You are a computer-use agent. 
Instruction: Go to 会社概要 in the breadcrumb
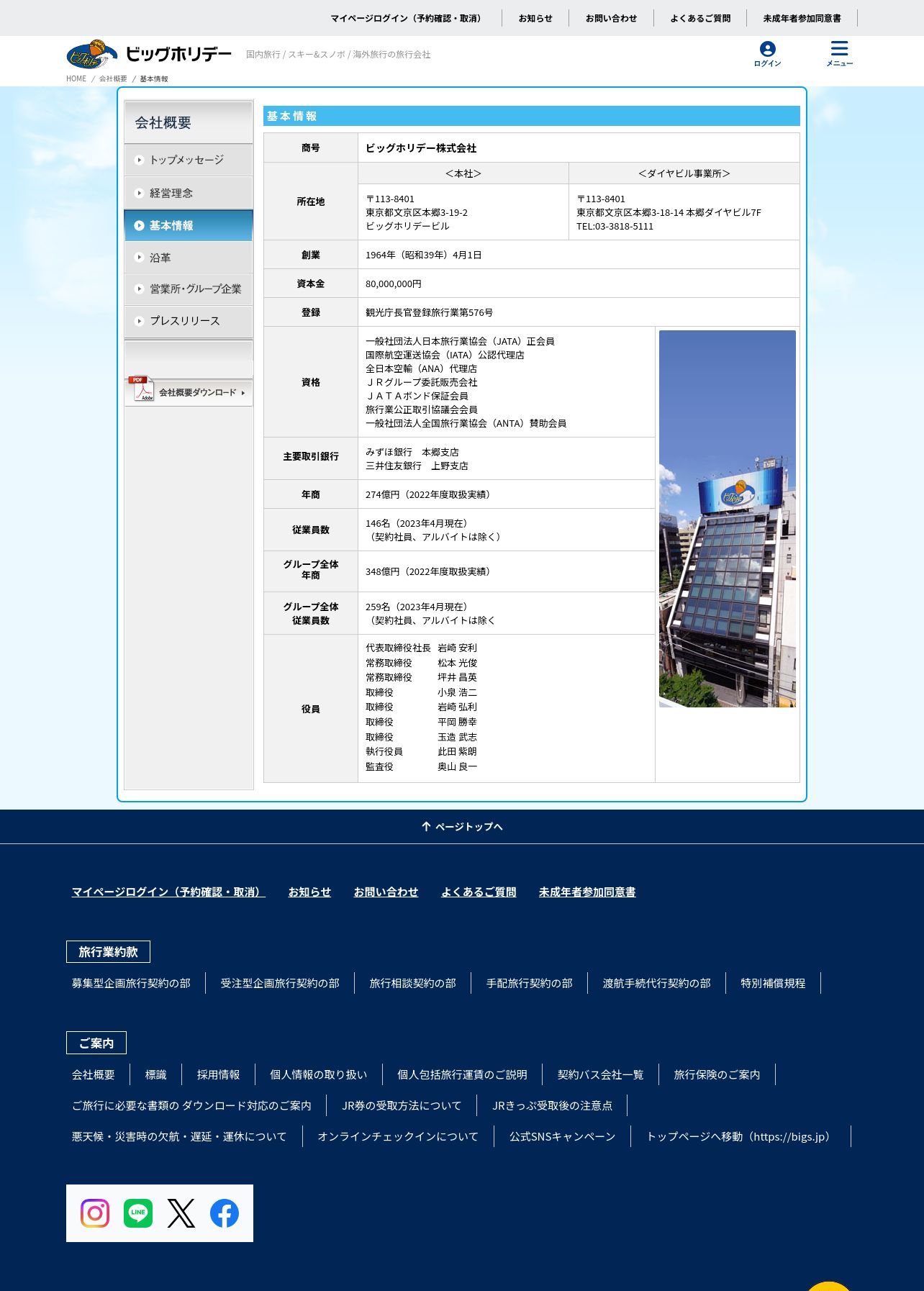click(113, 78)
